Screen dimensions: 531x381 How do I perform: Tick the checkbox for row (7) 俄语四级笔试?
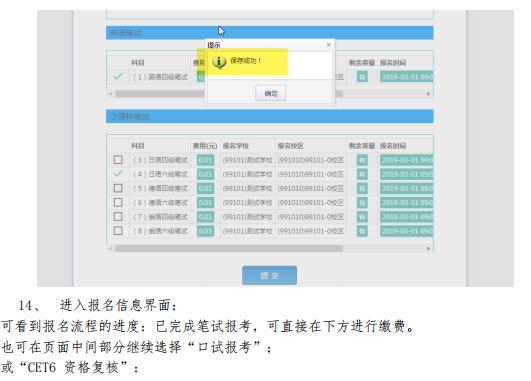click(x=118, y=216)
